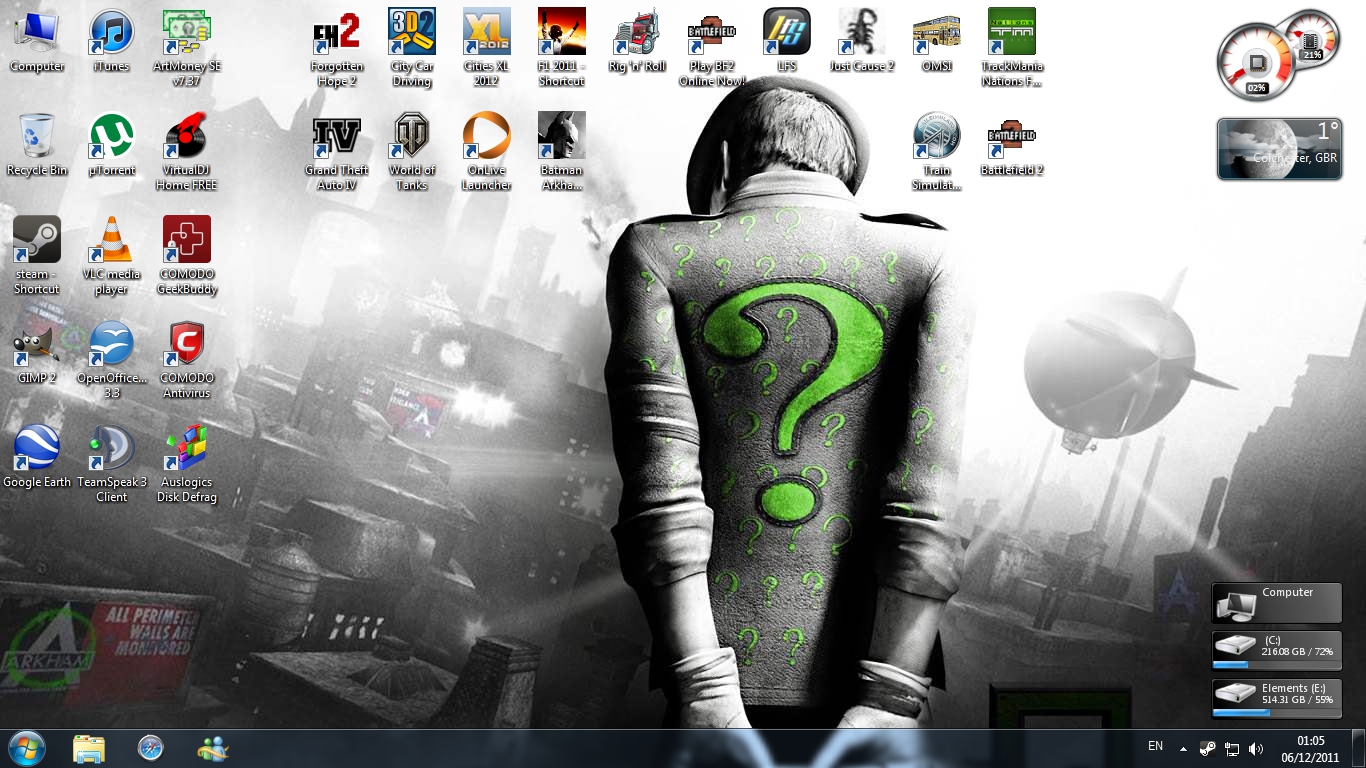This screenshot has width=1366, height=768.
Task: Click the FL 2011 - Shortcut icon
Action: (x=561, y=48)
